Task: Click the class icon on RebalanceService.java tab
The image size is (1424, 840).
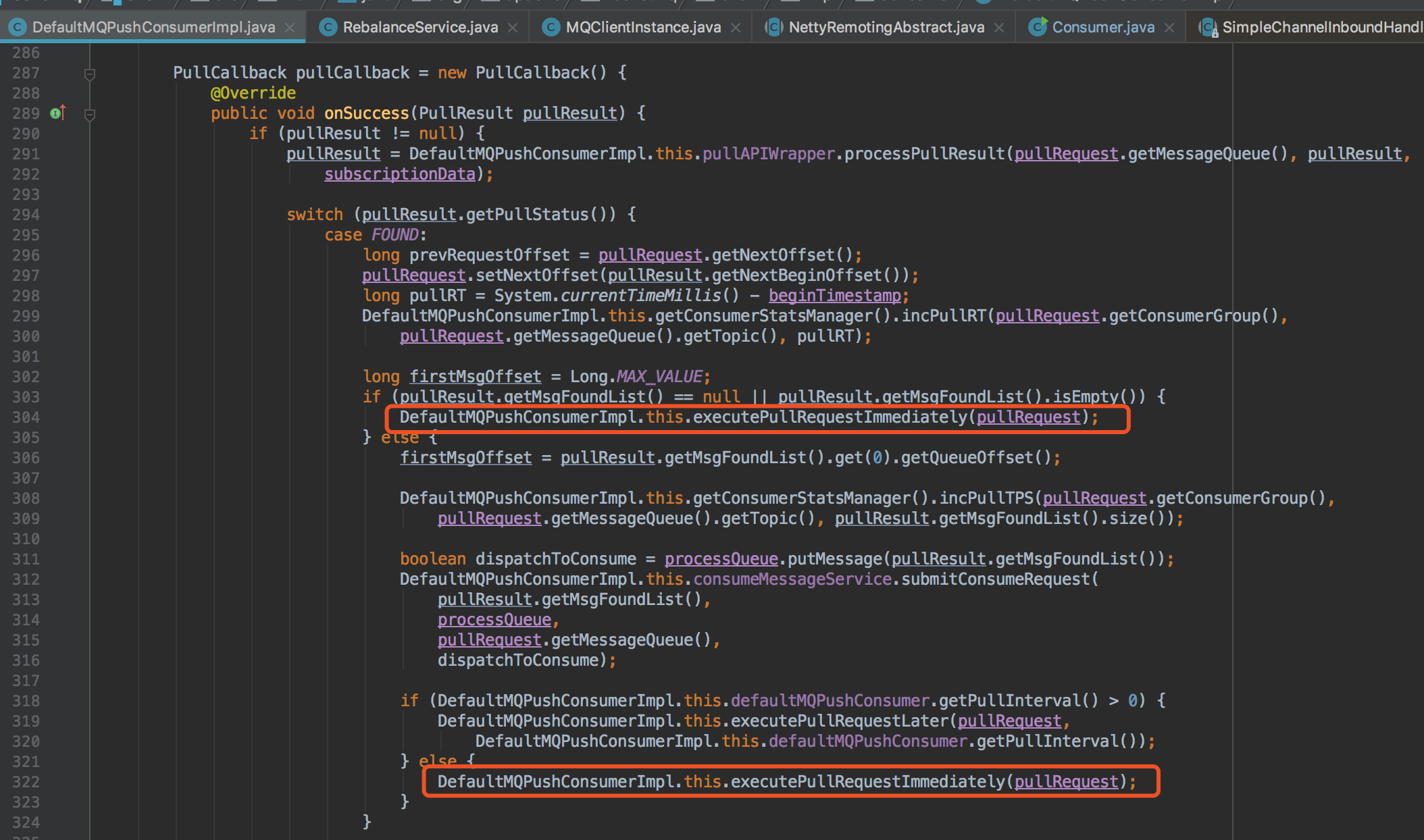Action: click(x=328, y=27)
